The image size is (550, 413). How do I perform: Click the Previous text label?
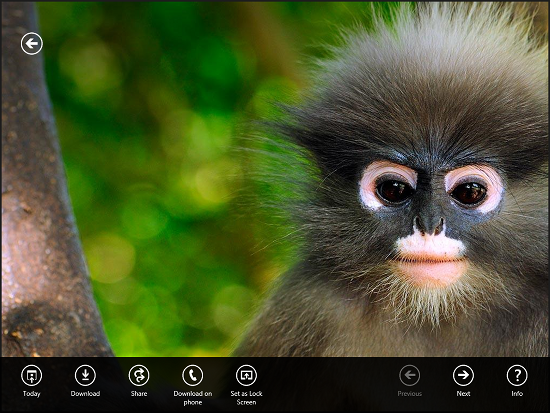point(409,394)
